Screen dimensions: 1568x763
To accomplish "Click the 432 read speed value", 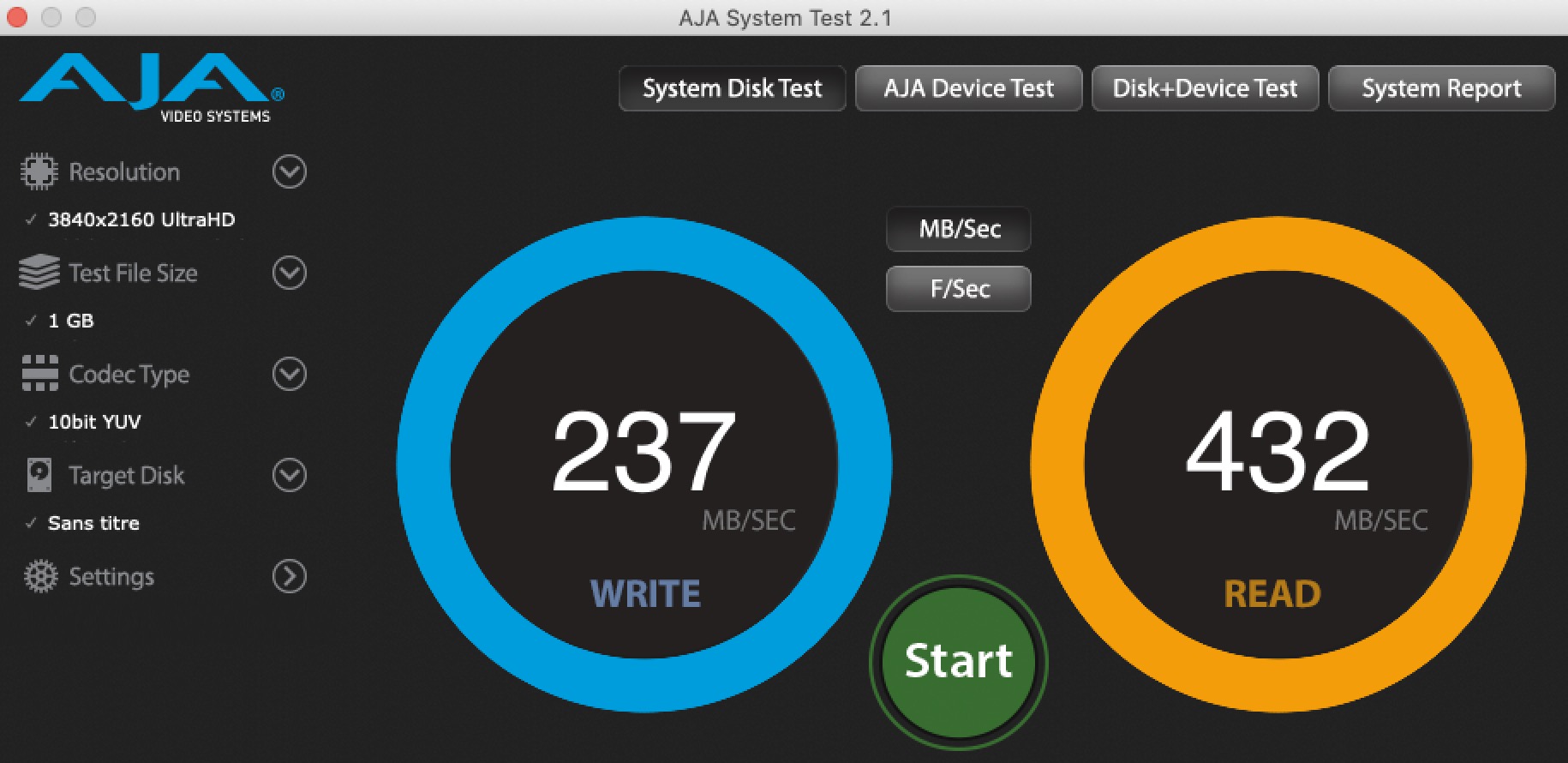I will click(x=1278, y=450).
